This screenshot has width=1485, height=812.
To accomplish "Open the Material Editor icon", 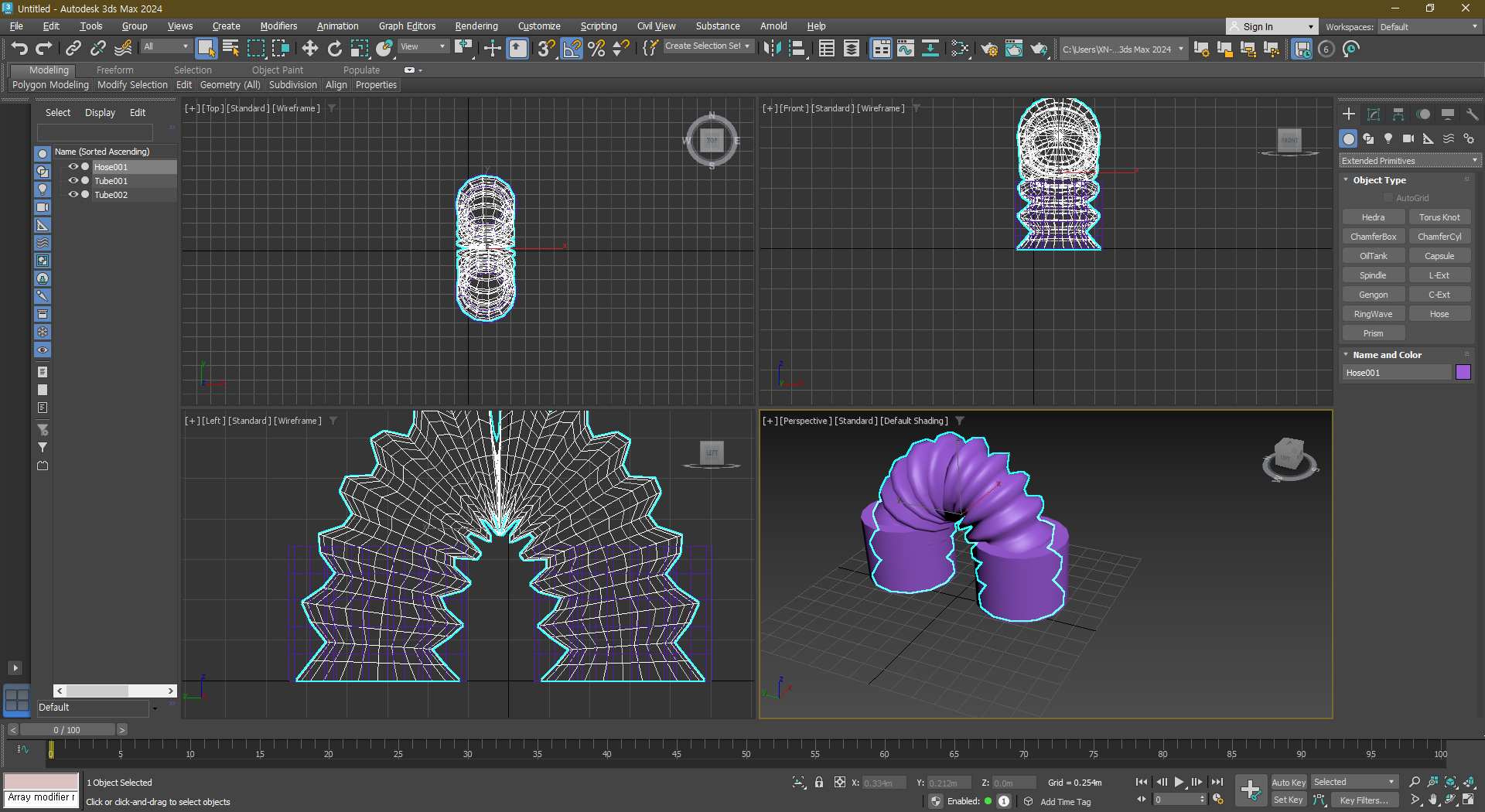I will 960,49.
